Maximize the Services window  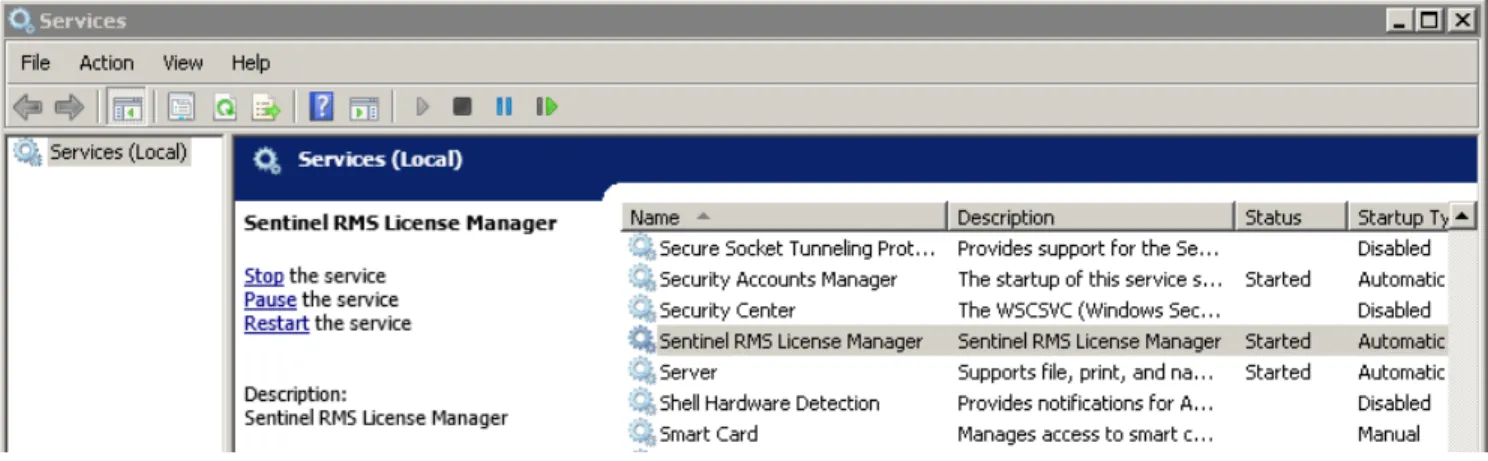(x=1429, y=19)
